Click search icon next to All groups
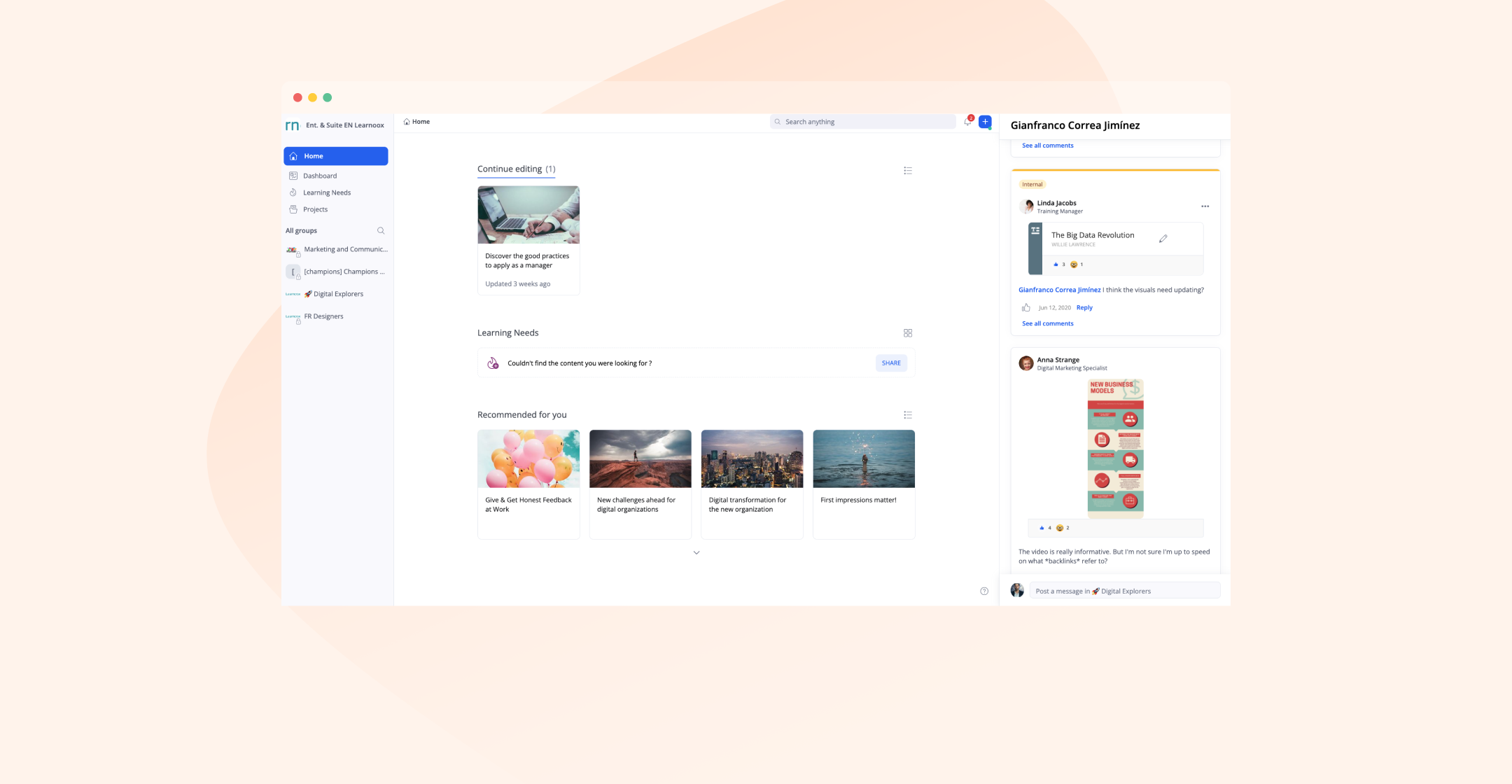This screenshot has height=784, width=1512. (x=381, y=231)
